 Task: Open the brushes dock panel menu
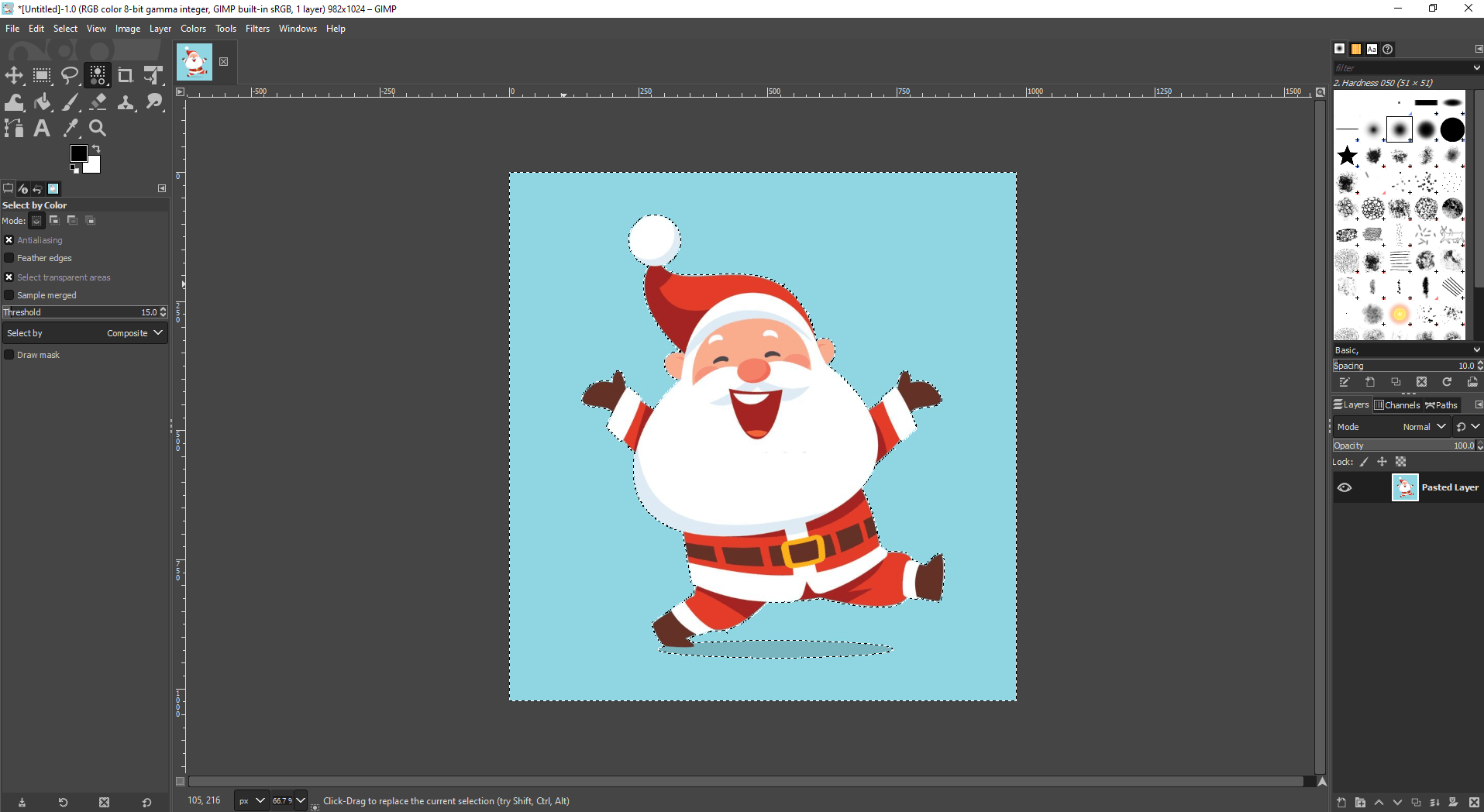[x=1478, y=49]
